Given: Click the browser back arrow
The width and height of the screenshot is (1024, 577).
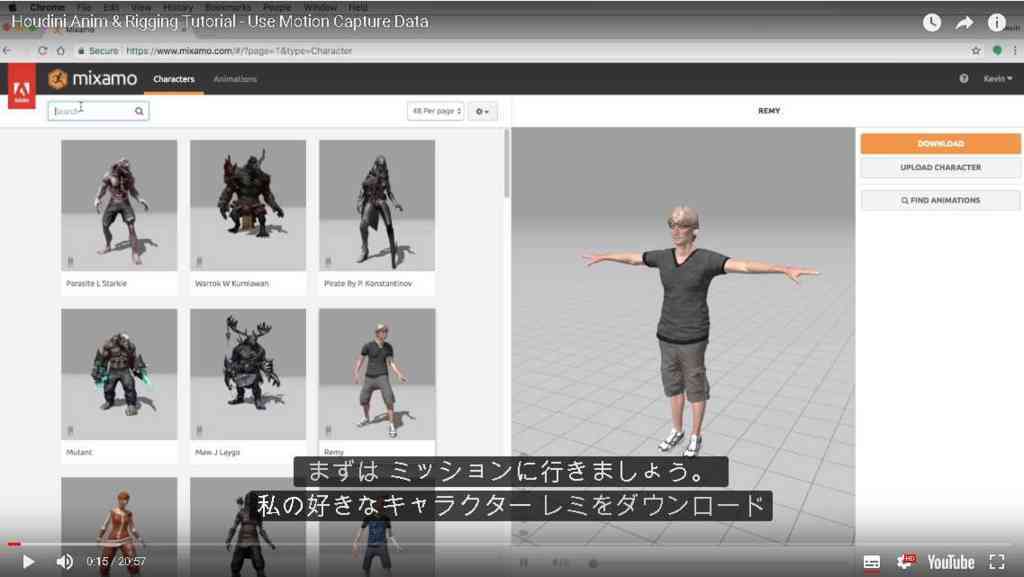Looking at the screenshot, I should pyautogui.click(x=7, y=50).
